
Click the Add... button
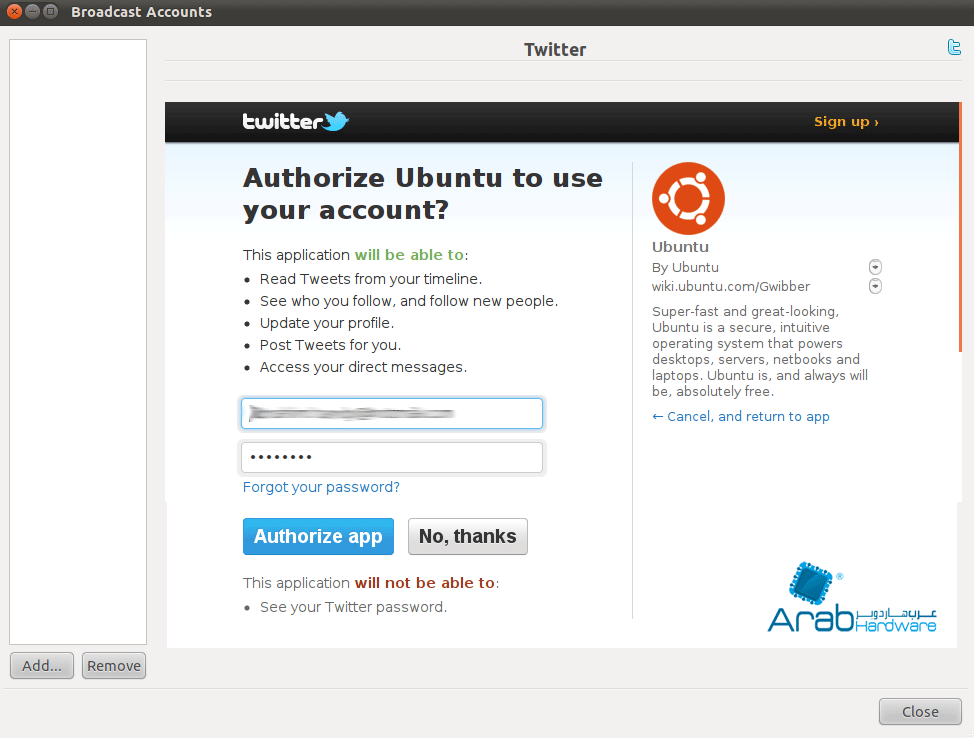pyautogui.click(x=42, y=666)
